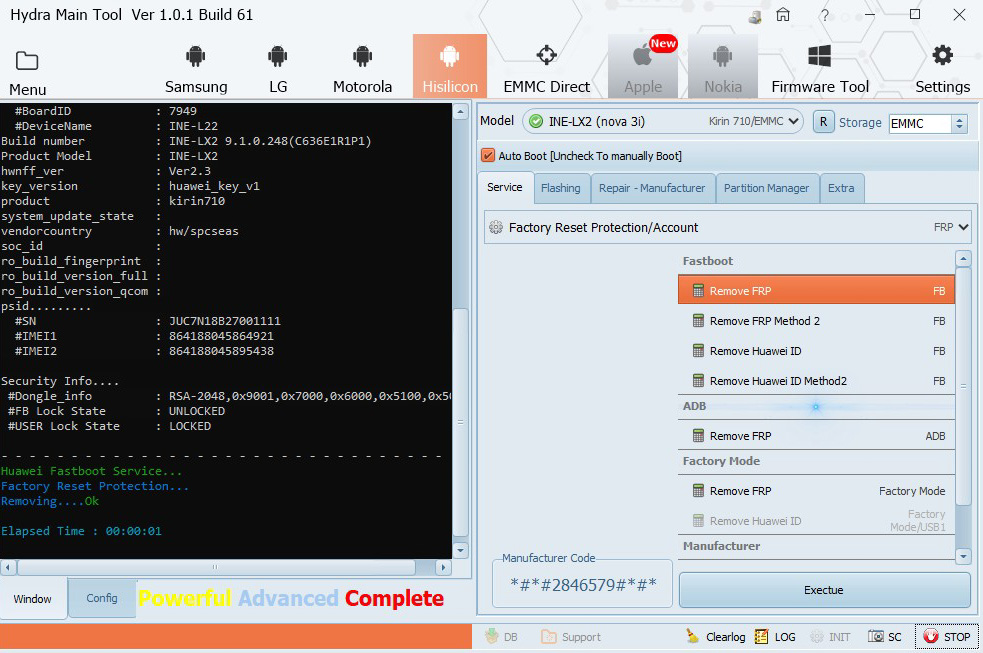The image size is (983, 653).
Task: Switch to the Config bottom tab
Action: pyautogui.click(x=102, y=598)
